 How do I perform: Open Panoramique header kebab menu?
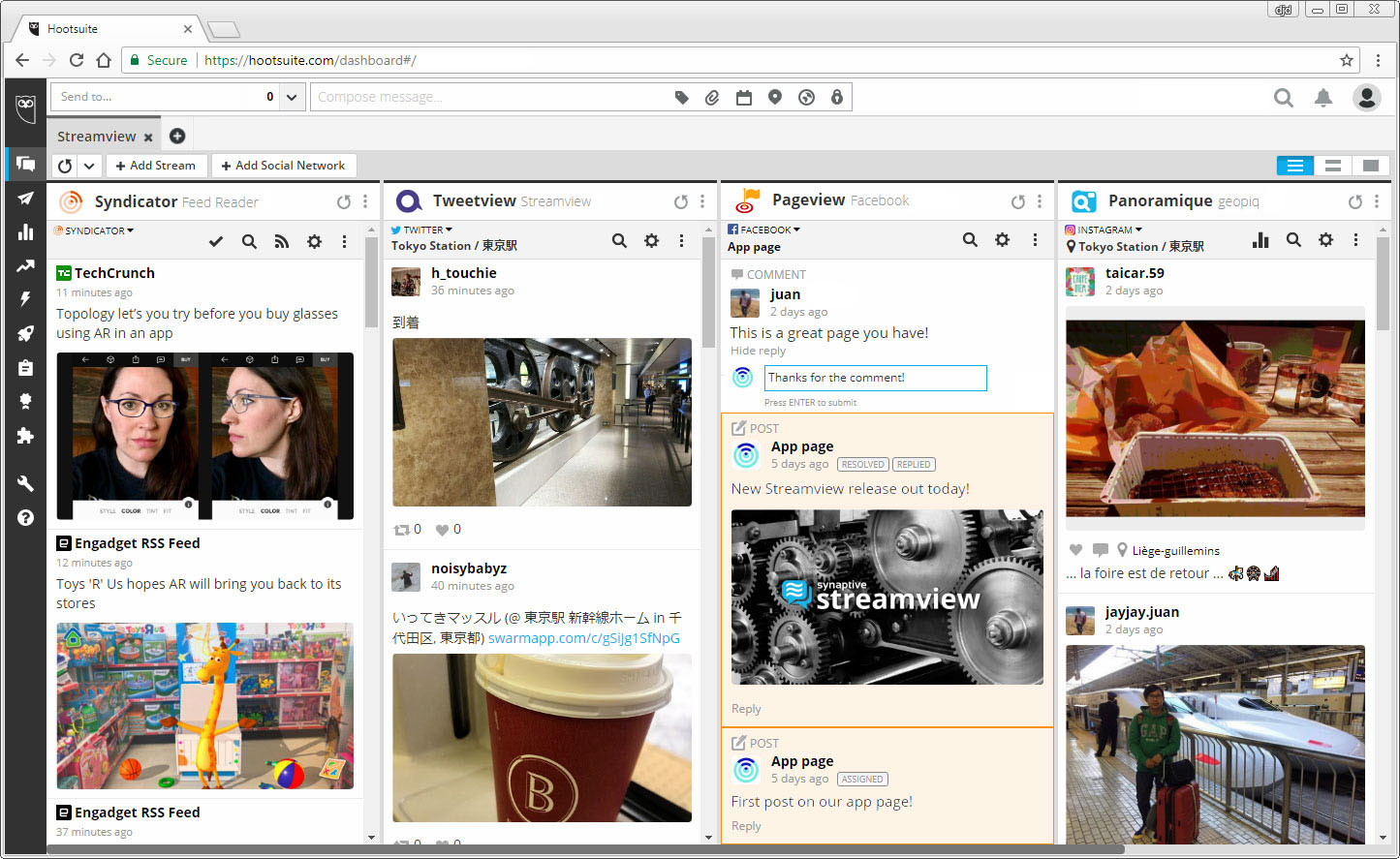(x=1377, y=201)
